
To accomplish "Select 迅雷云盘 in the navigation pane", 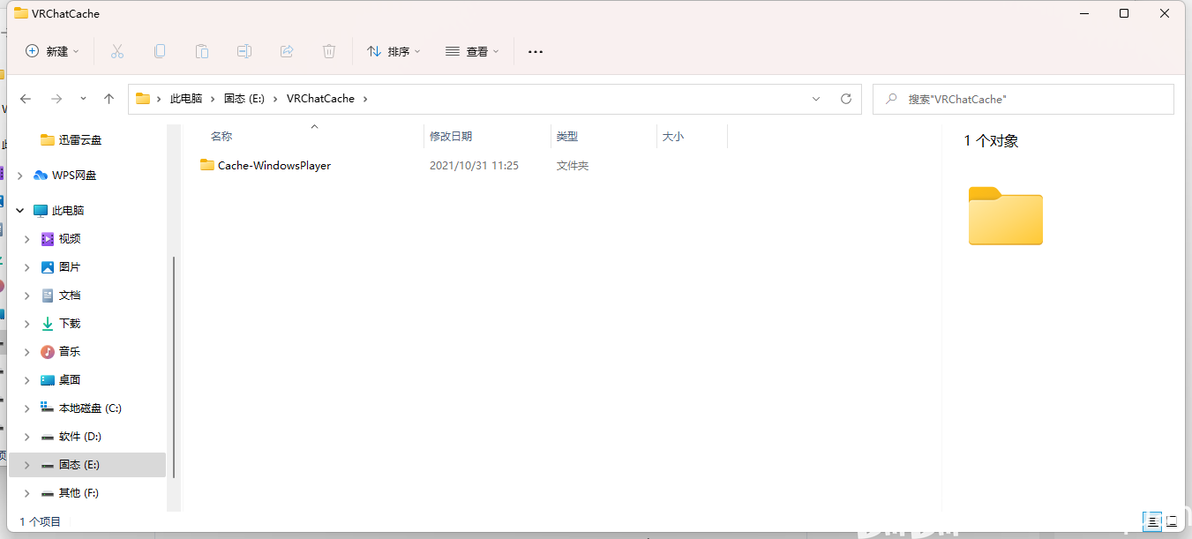I will 71,140.
